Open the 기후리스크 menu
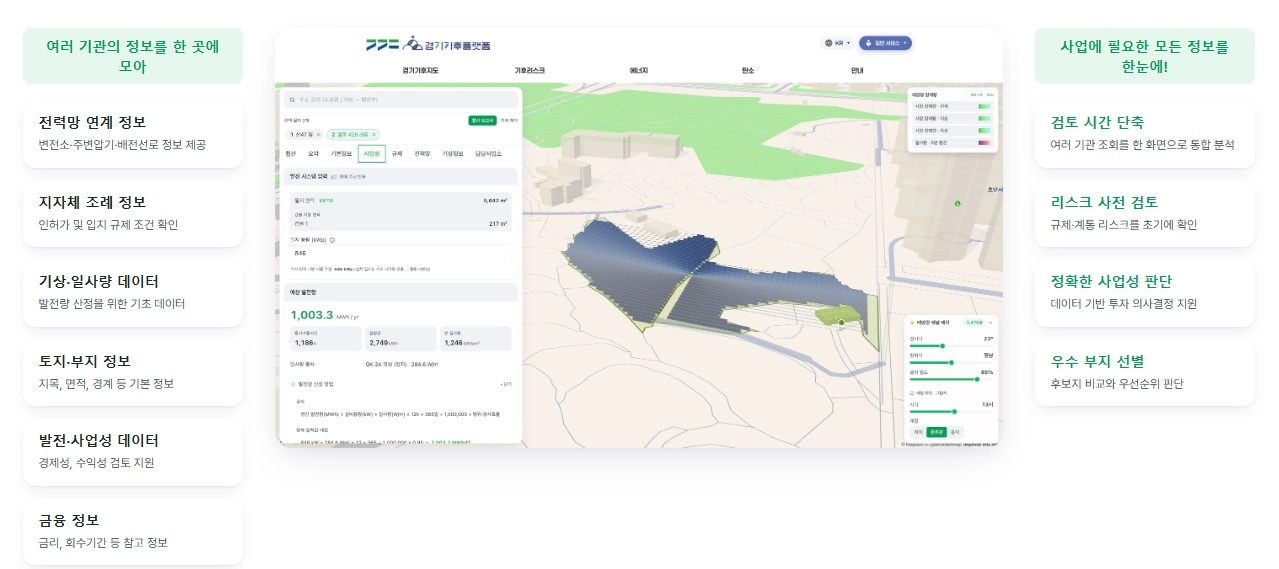The image size is (1279, 569). click(529, 70)
